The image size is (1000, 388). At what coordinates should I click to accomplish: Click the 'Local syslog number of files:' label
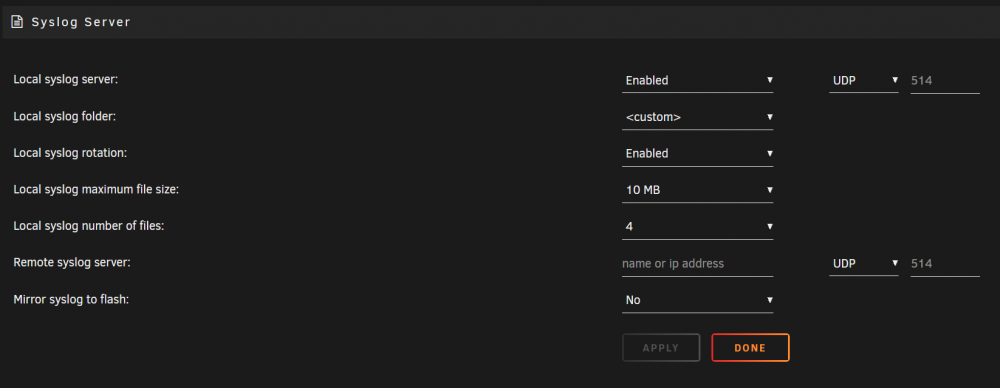[89, 226]
